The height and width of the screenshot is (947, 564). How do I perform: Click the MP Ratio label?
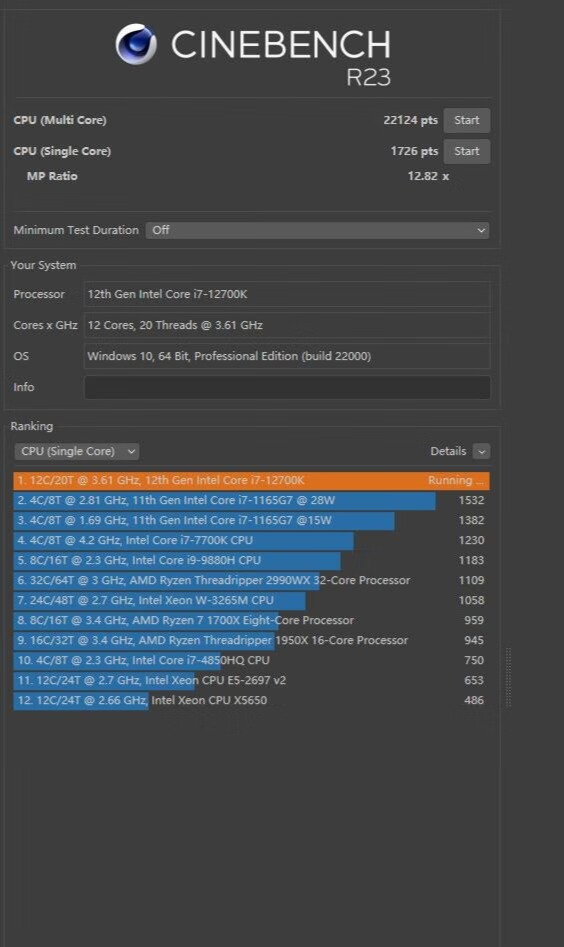(x=52, y=176)
